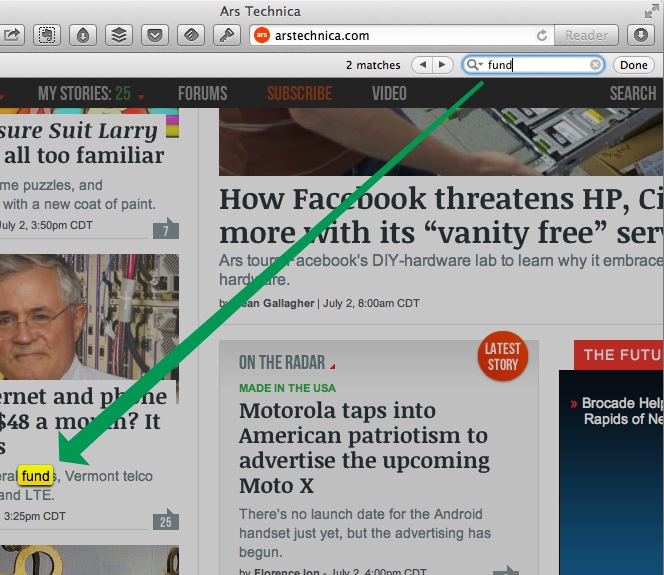Open the Downloads arrow button
664x575 pixels.
tap(641, 35)
